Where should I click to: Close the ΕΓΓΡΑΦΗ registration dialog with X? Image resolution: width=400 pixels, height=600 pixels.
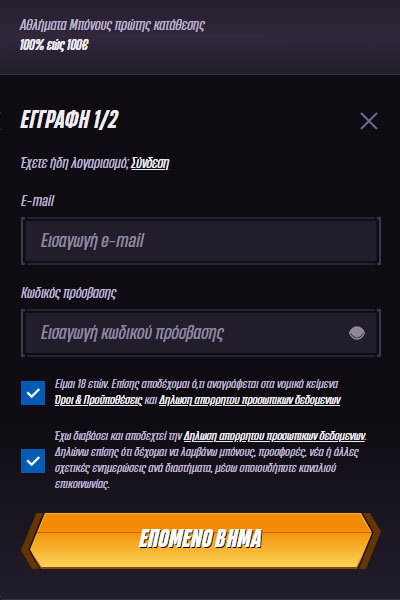(x=369, y=121)
